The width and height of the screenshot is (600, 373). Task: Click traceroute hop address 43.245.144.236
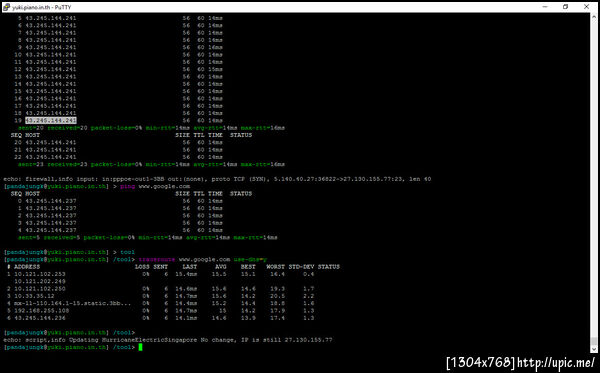pyautogui.click(x=40, y=318)
